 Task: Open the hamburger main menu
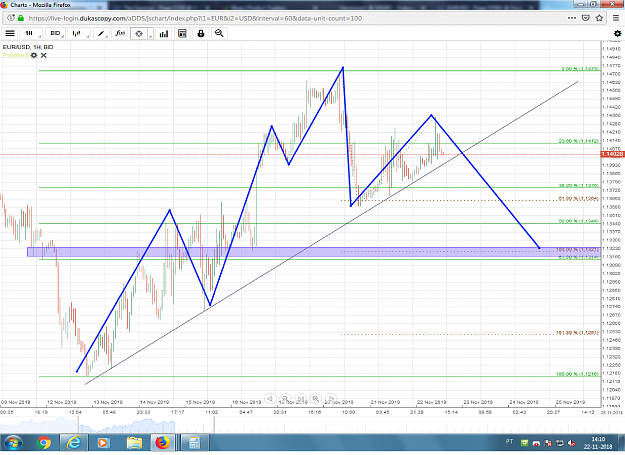click(10, 33)
